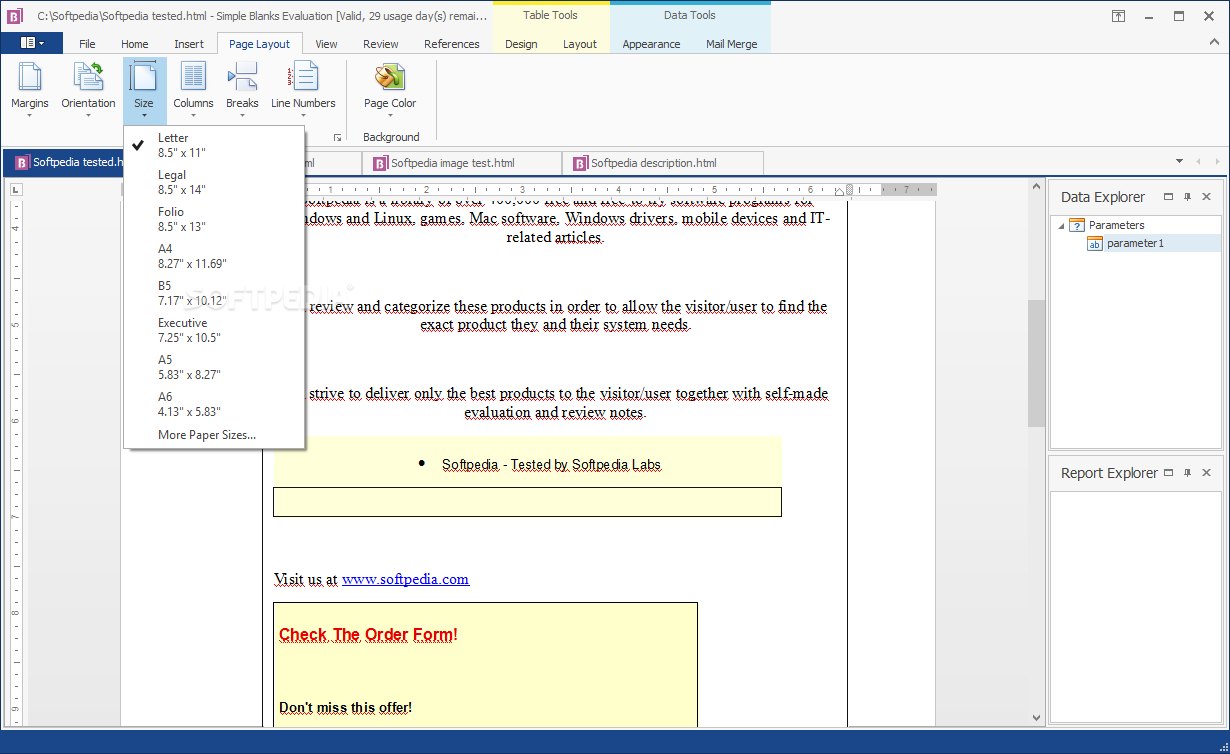Switch to the Review ribbon tab

[380, 44]
